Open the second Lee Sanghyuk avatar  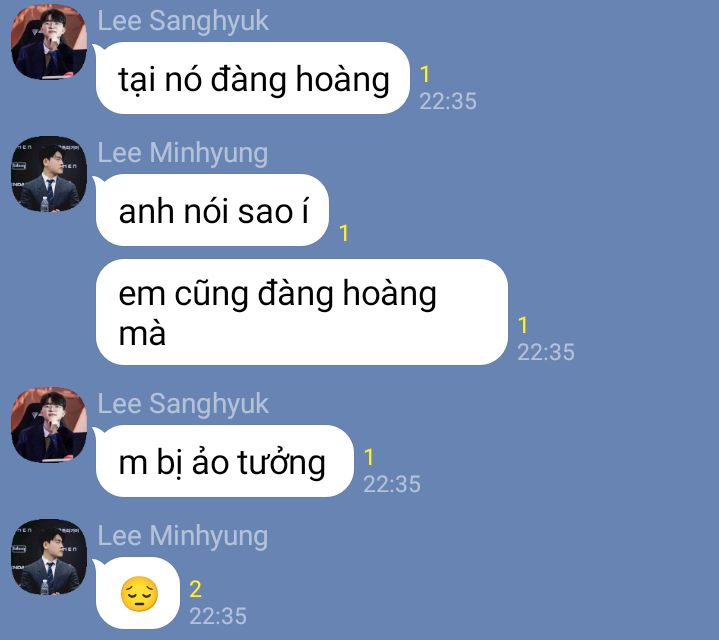49,425
